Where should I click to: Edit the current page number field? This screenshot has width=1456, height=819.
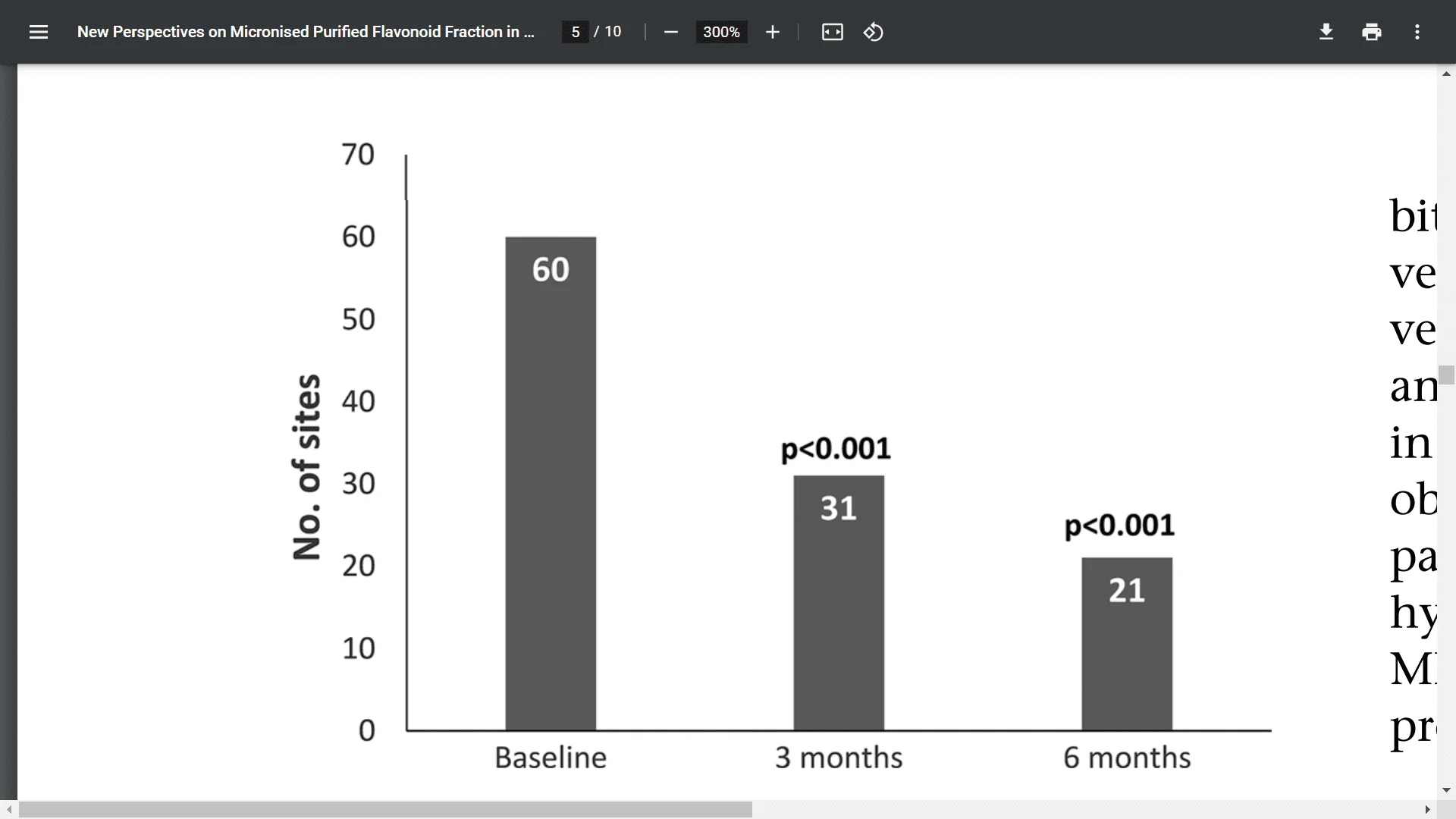tap(576, 32)
